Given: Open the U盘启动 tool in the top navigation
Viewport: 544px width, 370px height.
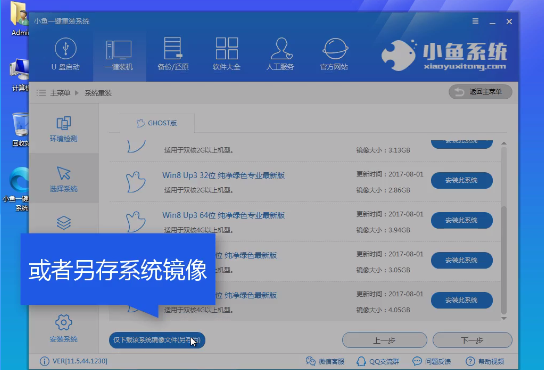Looking at the screenshot, I should pos(66,54).
